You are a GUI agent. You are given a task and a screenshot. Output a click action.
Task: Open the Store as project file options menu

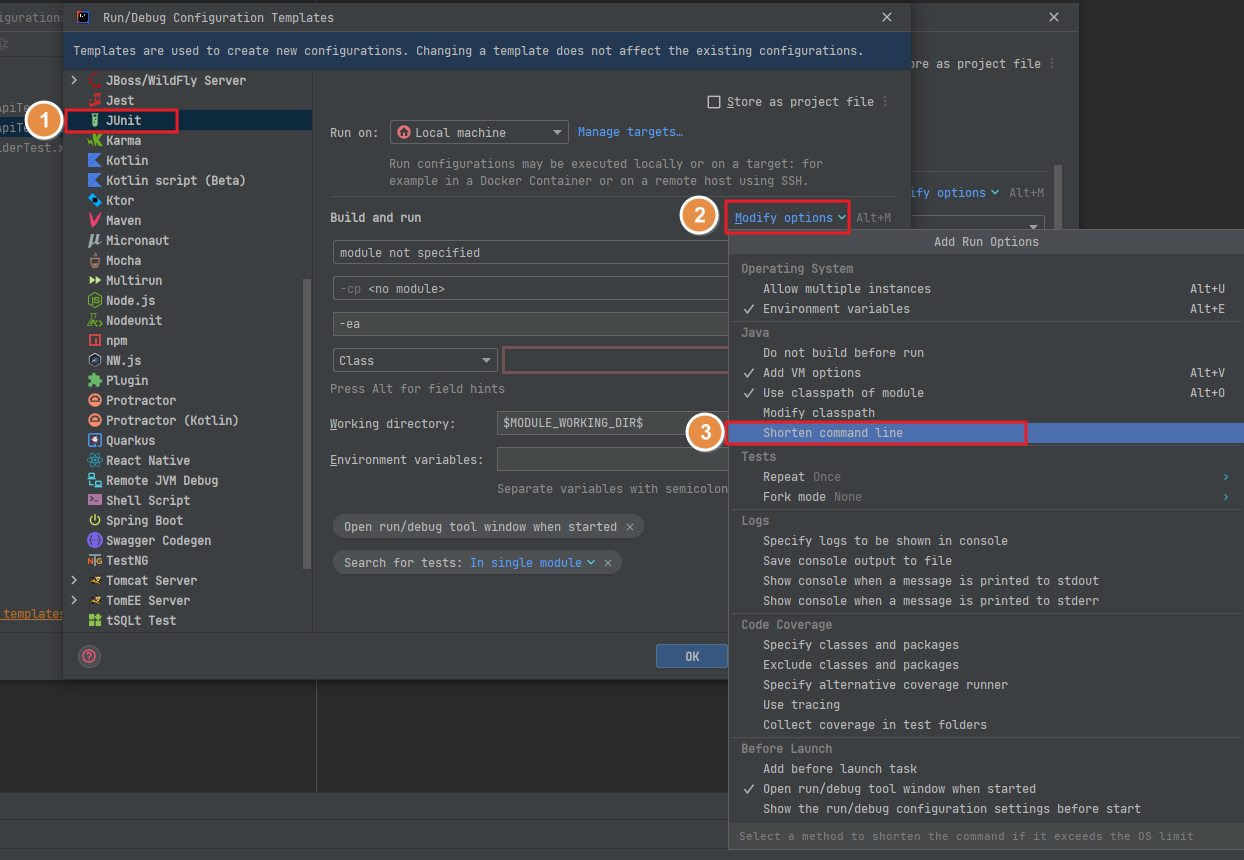pyautogui.click(x=885, y=102)
